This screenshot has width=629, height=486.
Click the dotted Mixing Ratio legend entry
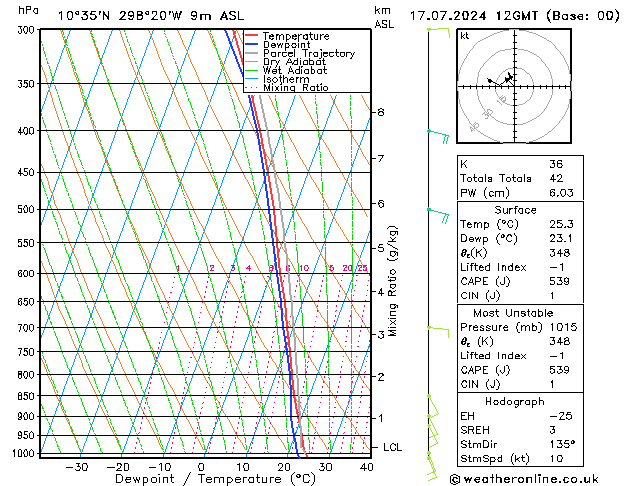[x=295, y=88]
